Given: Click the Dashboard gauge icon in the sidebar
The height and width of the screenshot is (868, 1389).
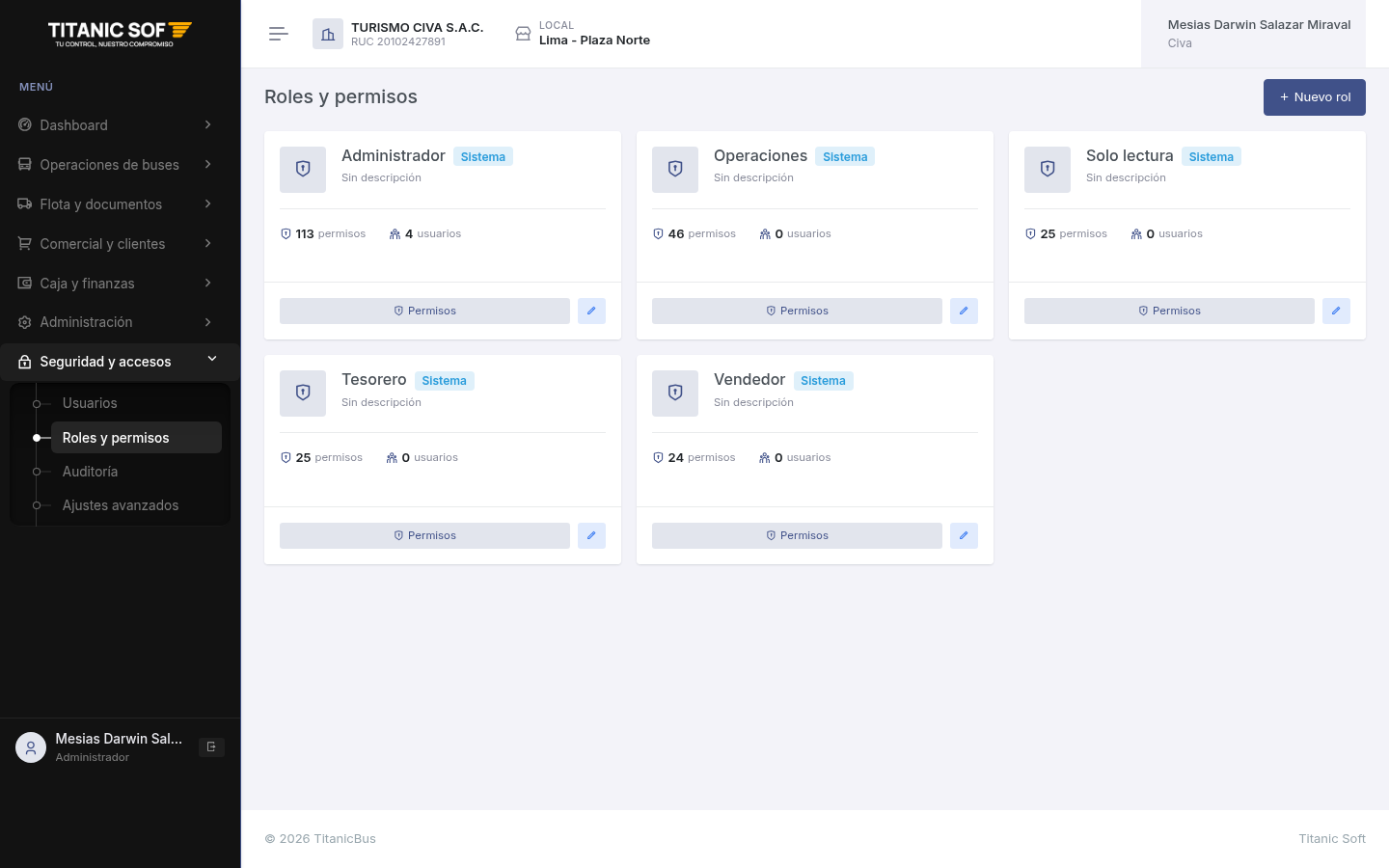Looking at the screenshot, I should tap(25, 125).
